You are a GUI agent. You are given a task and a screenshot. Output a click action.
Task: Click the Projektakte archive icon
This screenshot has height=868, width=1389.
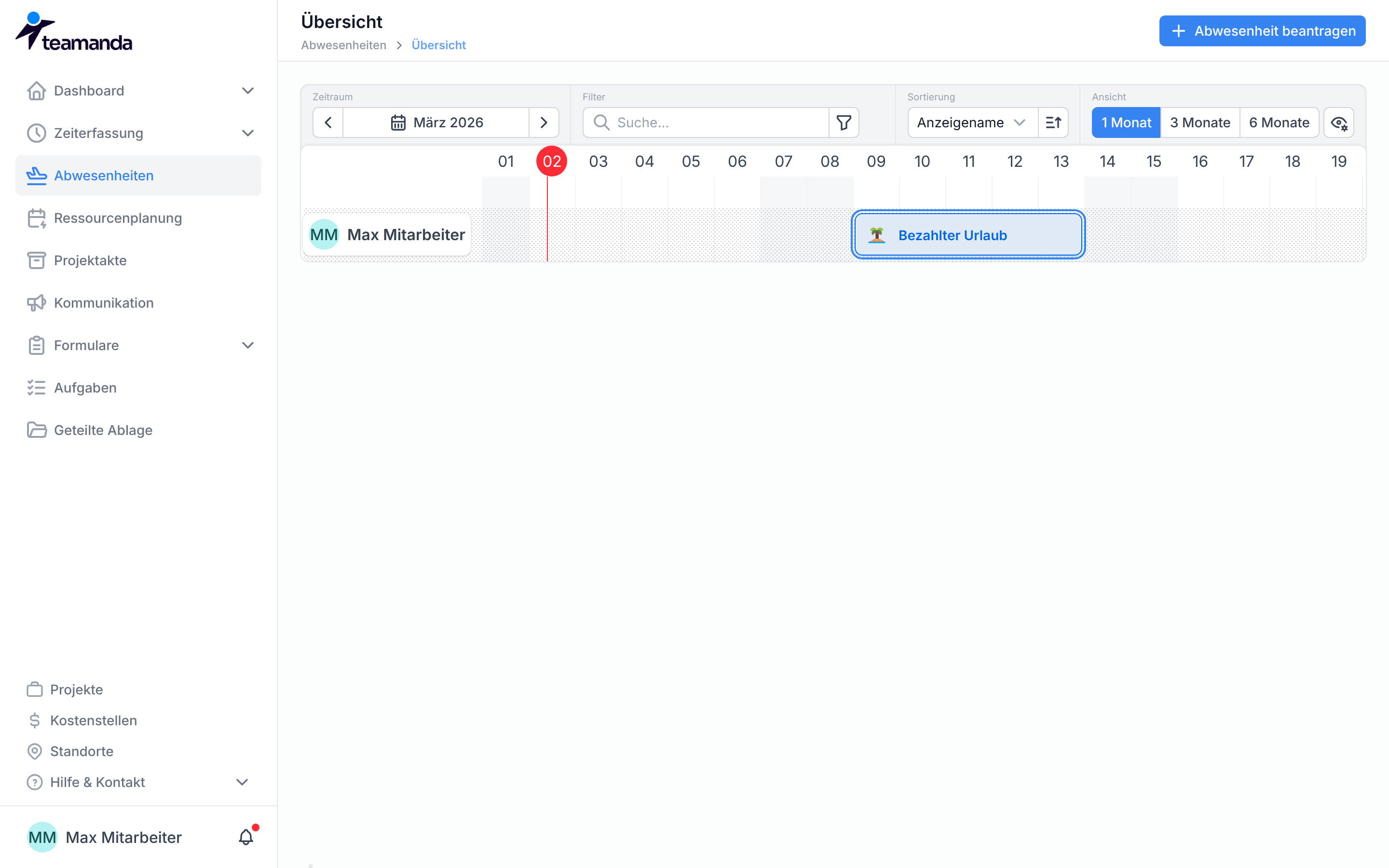coord(37,260)
